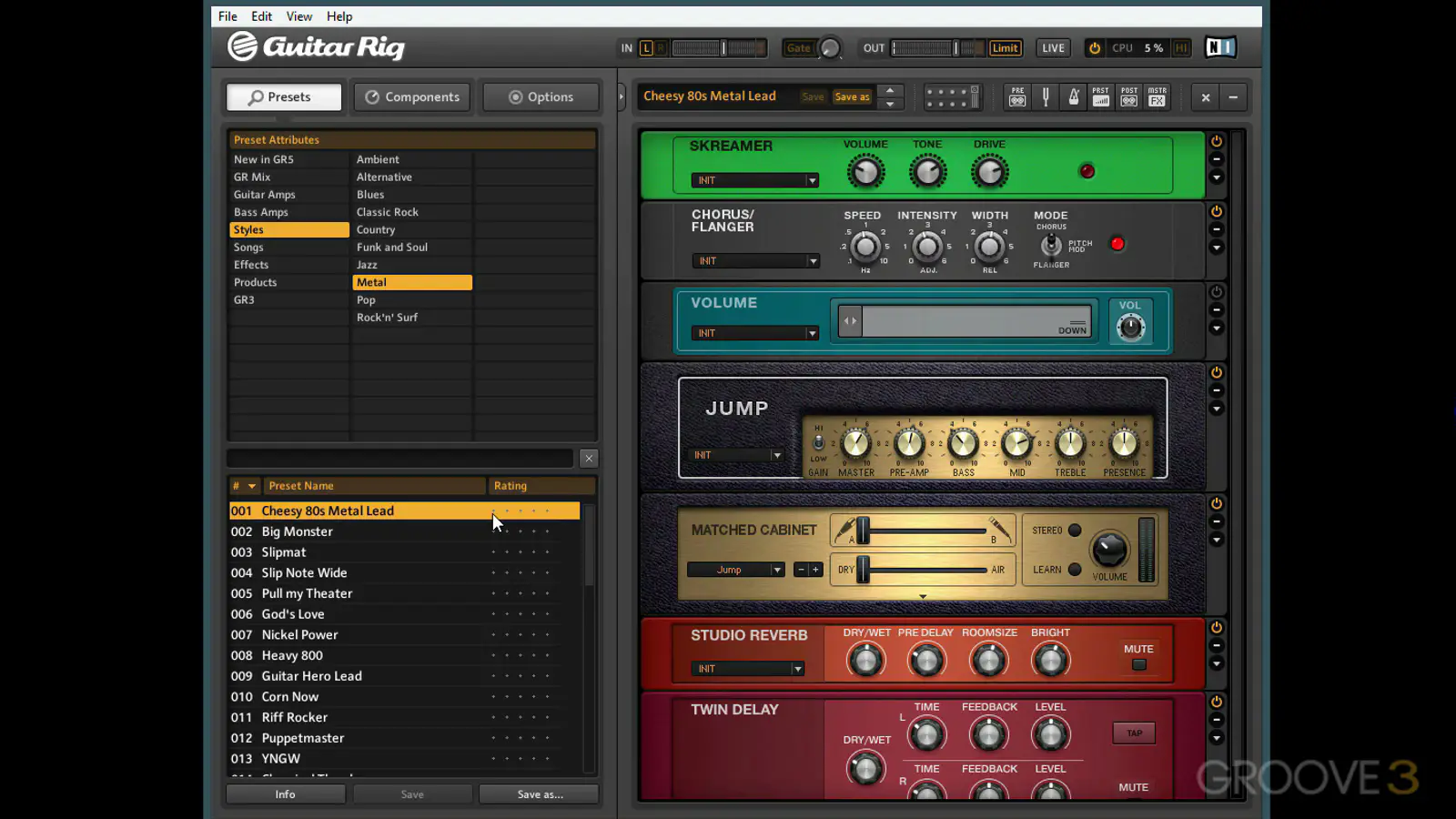Click the Save as... button below the preset list
This screenshot has height=819, width=1456.
tap(539, 794)
